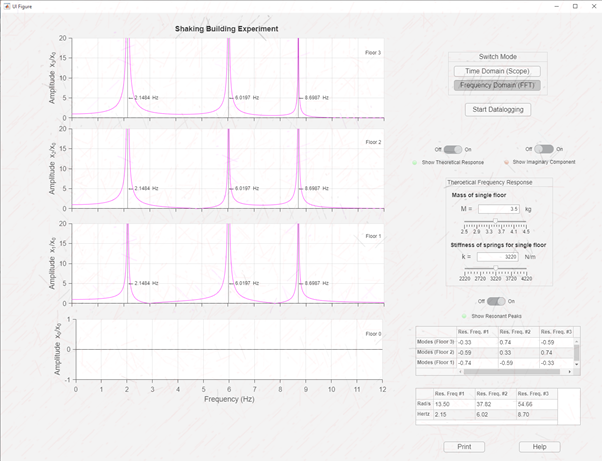Screen dimensions: 602x461
Task: Click the modes table left scroll arrow
Action: [461, 372]
